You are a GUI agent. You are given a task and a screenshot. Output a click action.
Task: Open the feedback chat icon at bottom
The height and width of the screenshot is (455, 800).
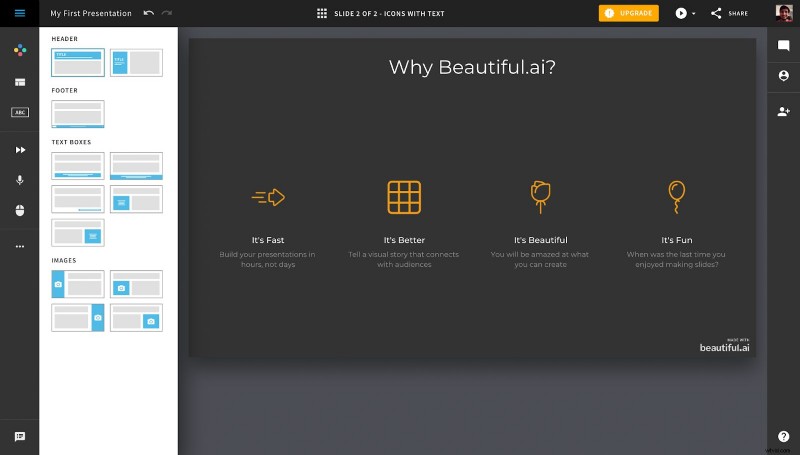(x=20, y=436)
